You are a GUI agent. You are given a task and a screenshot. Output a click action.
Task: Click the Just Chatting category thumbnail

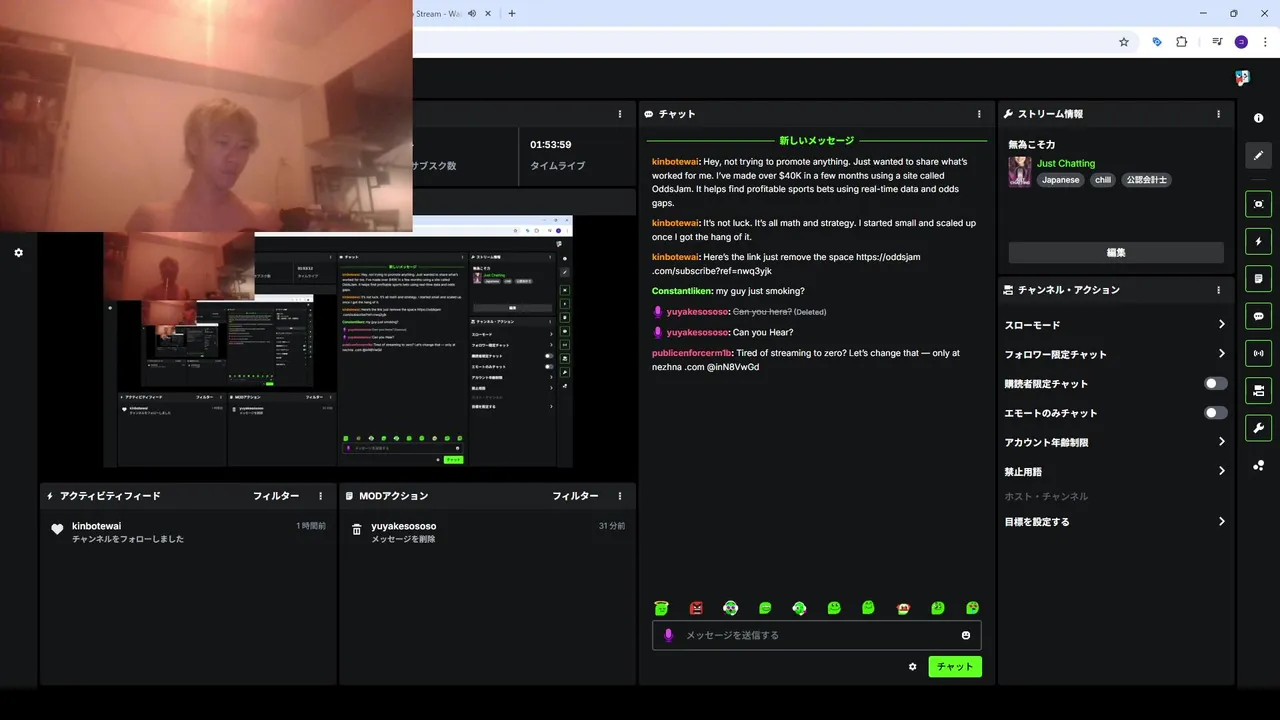coord(1019,171)
